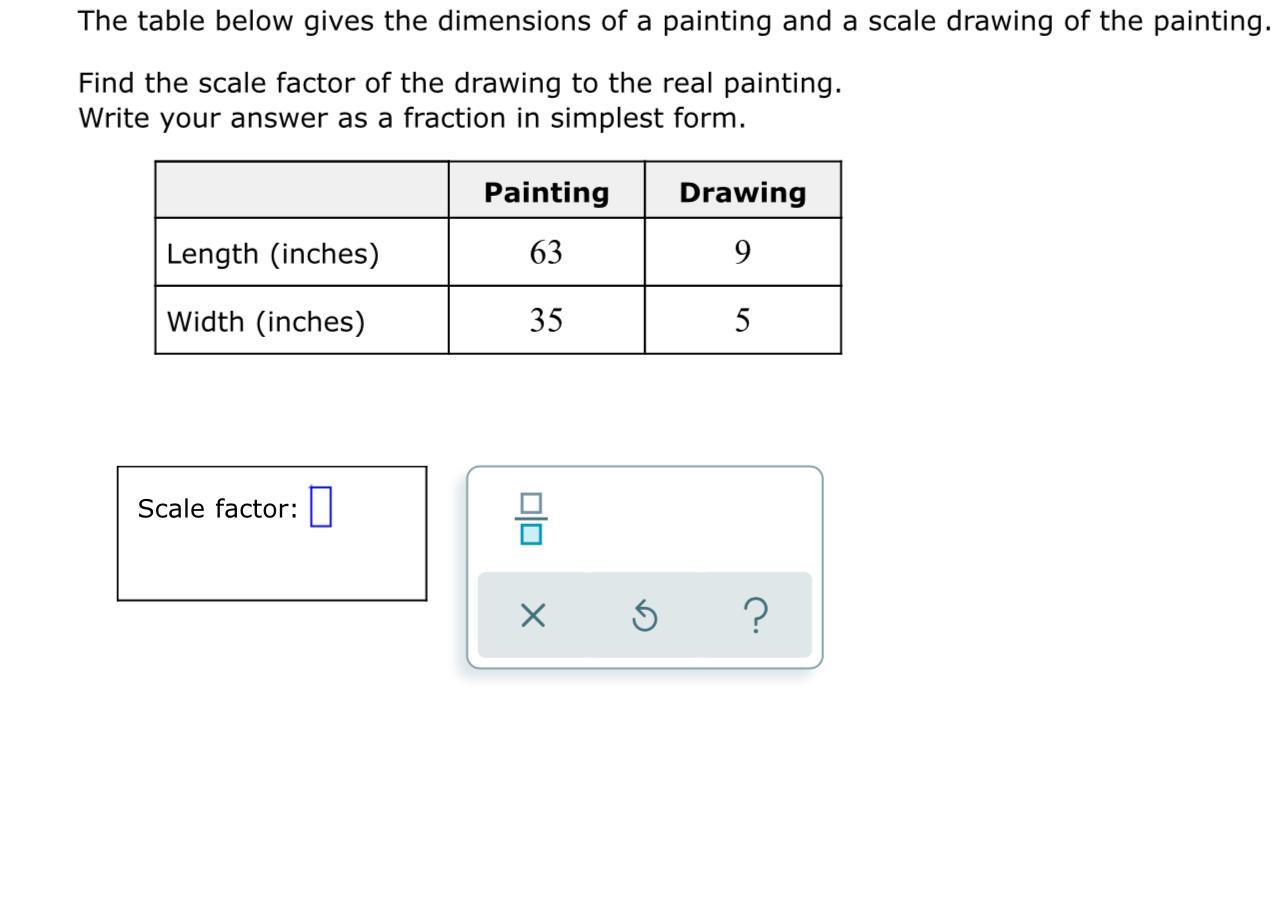Click 'Write your answer as a fraction' text
The width and height of the screenshot is (1273, 901).
411,119
